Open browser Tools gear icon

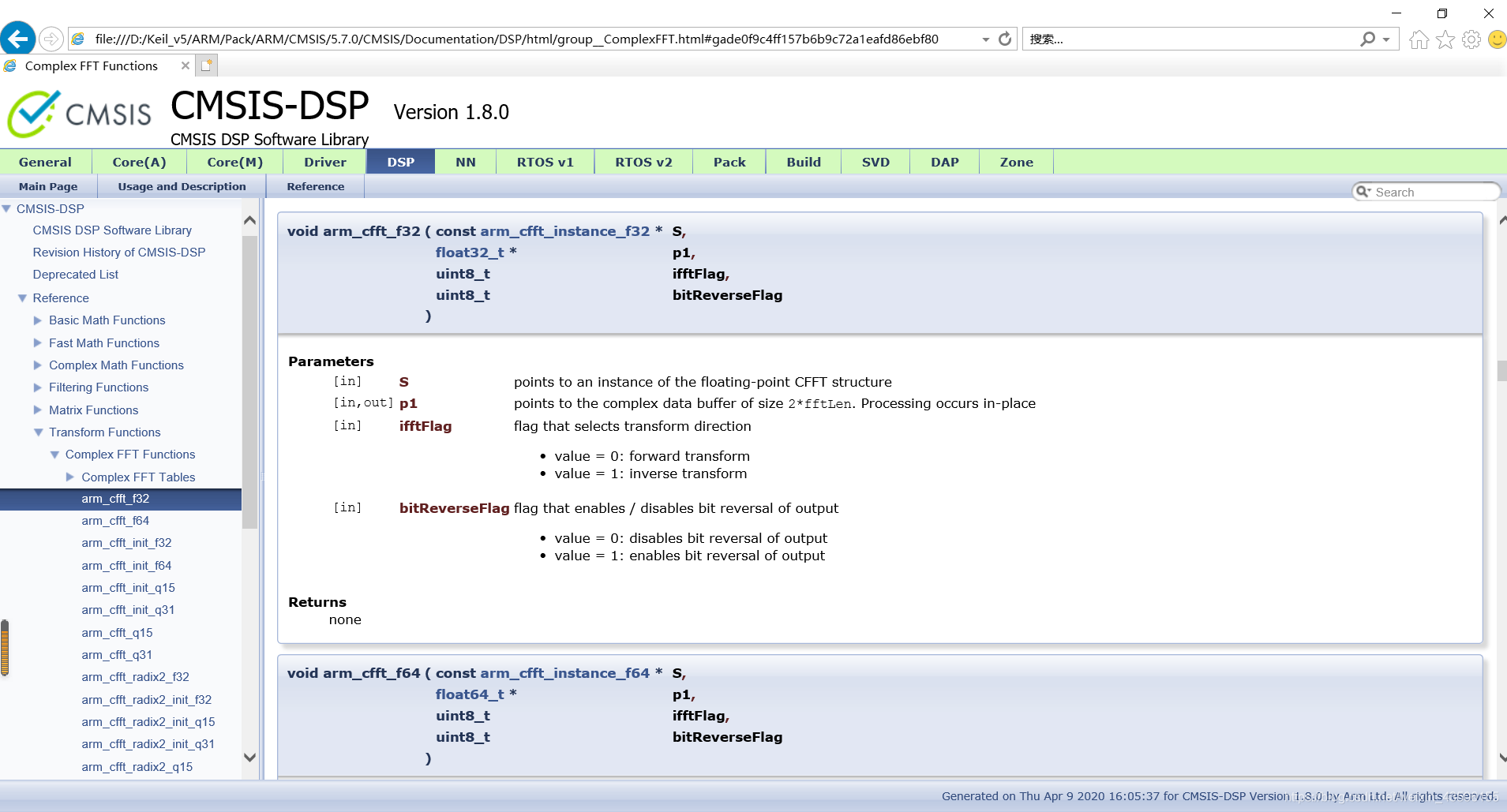[x=1471, y=39]
